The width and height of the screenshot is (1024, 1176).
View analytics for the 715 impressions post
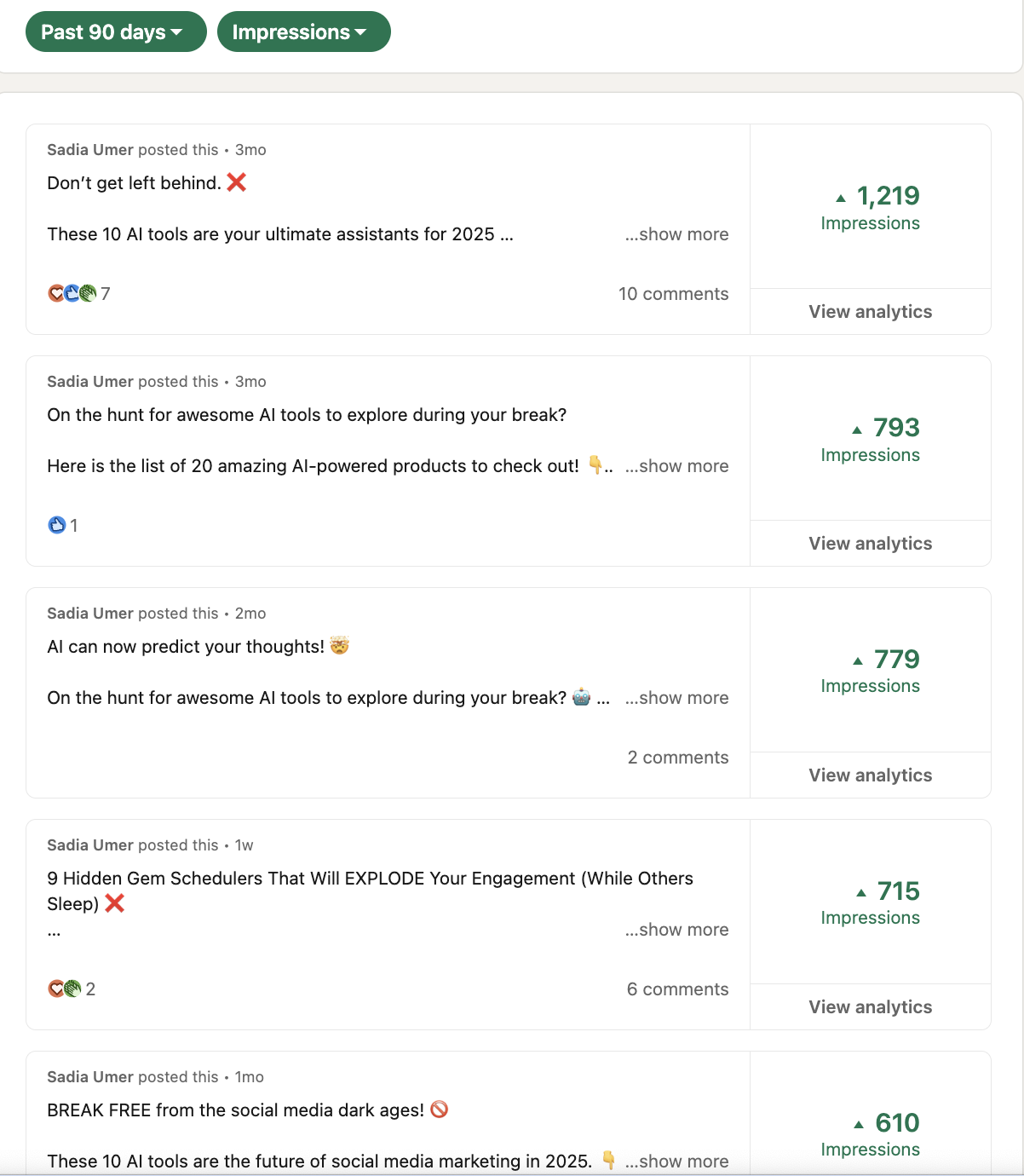click(x=871, y=1007)
